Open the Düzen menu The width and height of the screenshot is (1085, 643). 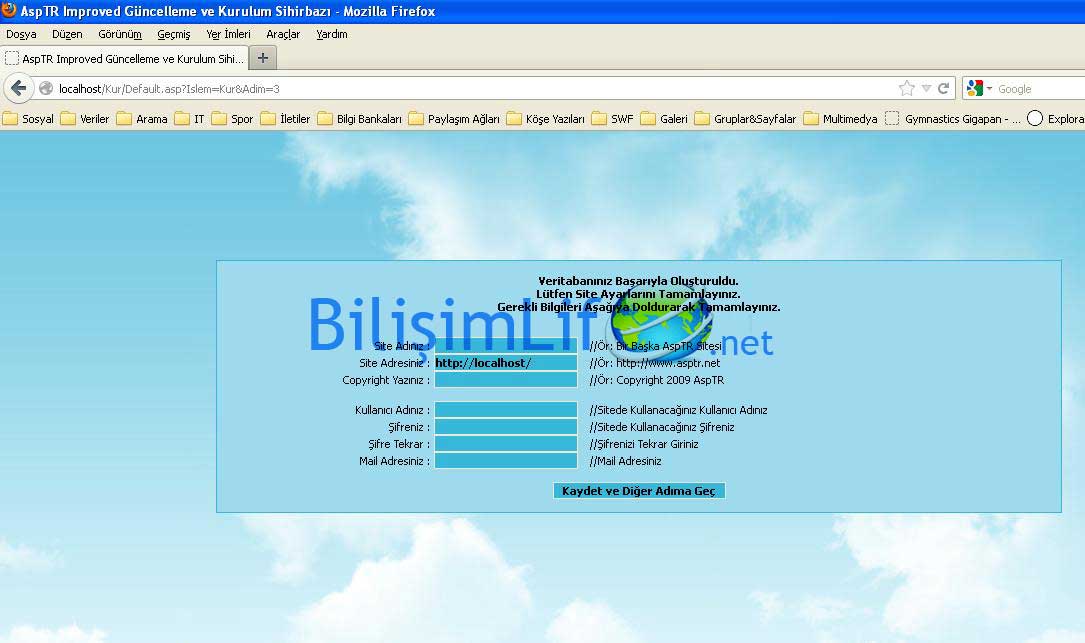point(67,34)
